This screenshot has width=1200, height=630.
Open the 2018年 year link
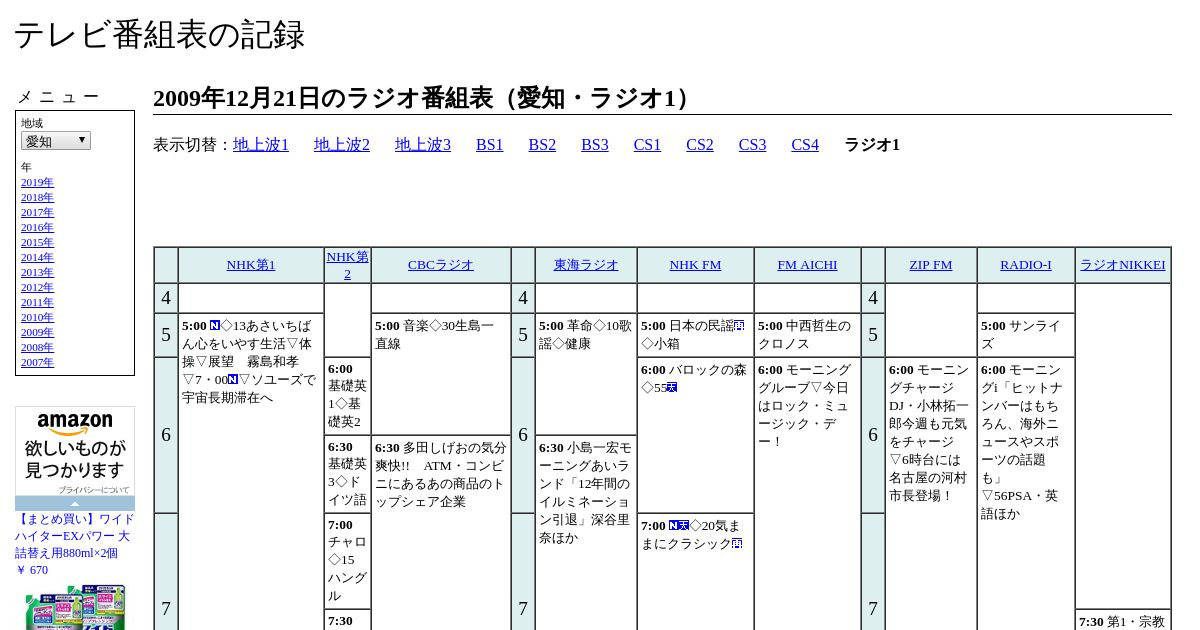click(37, 198)
